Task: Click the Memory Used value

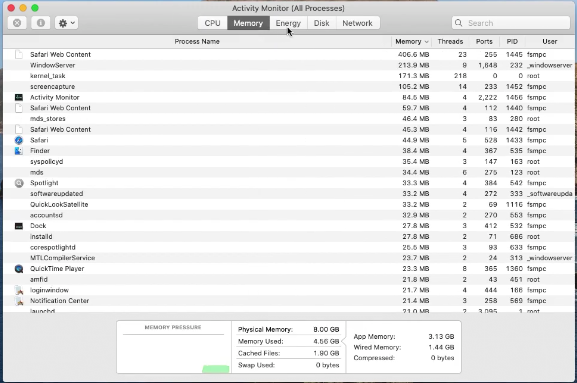Action: click(326, 341)
